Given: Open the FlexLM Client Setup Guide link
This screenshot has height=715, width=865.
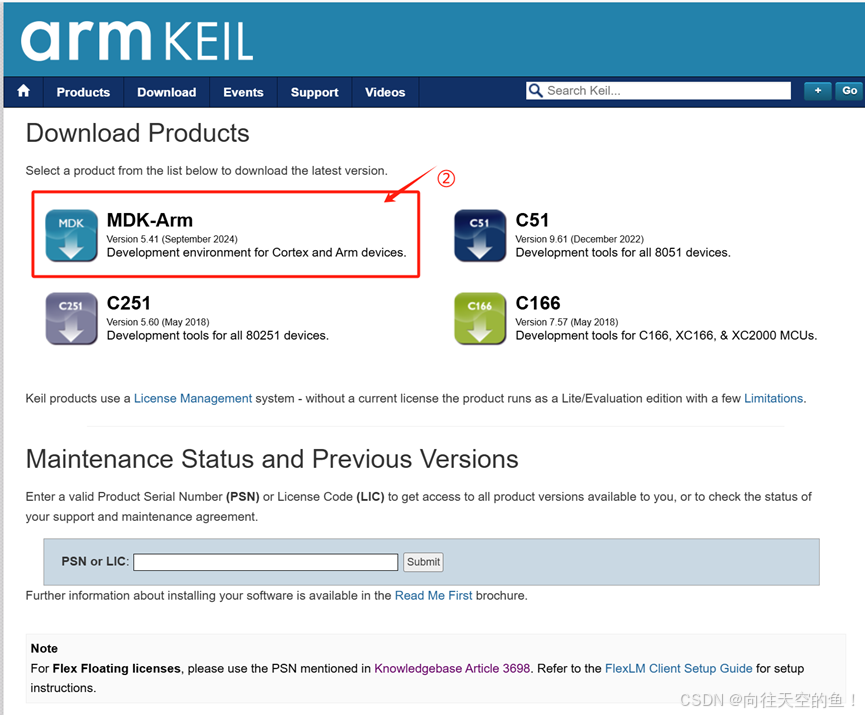Looking at the screenshot, I should coord(679,668).
